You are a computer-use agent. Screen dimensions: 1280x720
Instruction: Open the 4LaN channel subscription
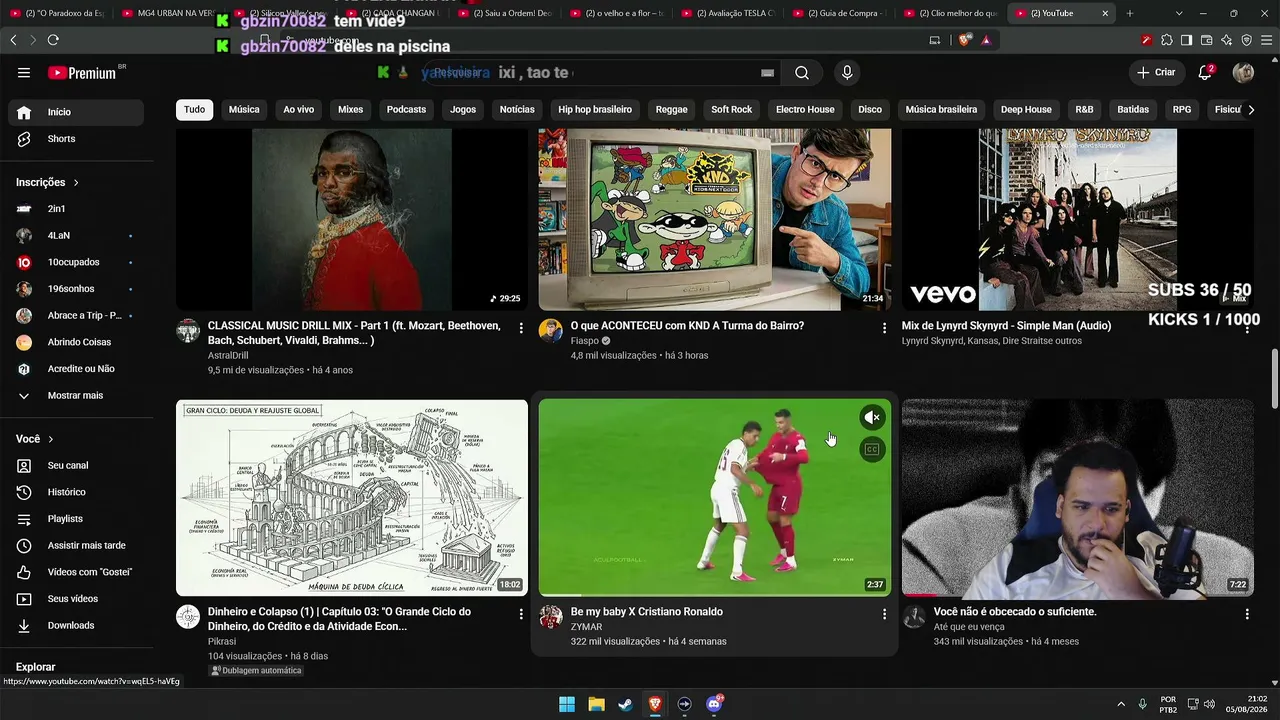pos(76,235)
